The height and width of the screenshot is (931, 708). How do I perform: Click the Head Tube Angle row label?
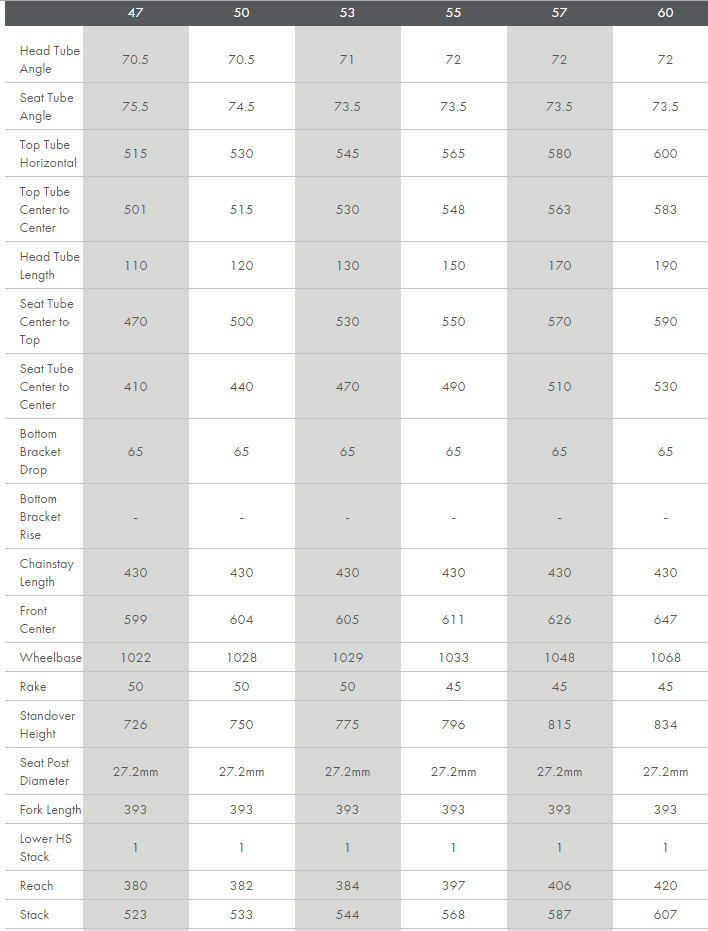[x=49, y=60]
